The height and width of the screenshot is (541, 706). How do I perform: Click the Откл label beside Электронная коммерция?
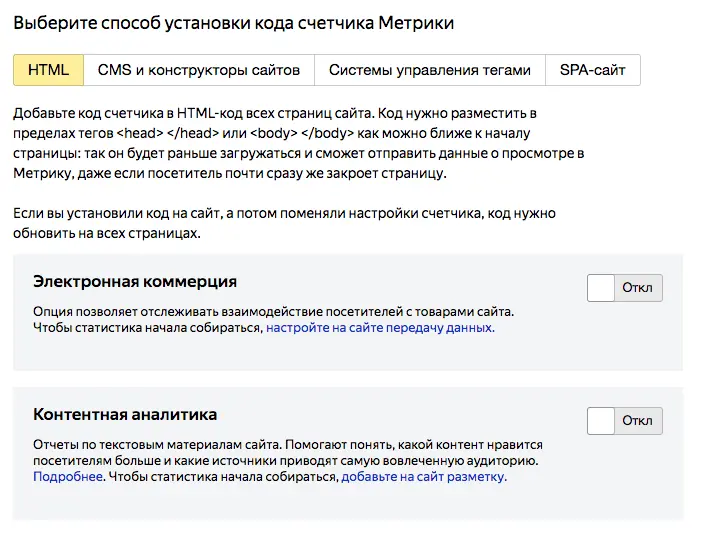click(637, 288)
